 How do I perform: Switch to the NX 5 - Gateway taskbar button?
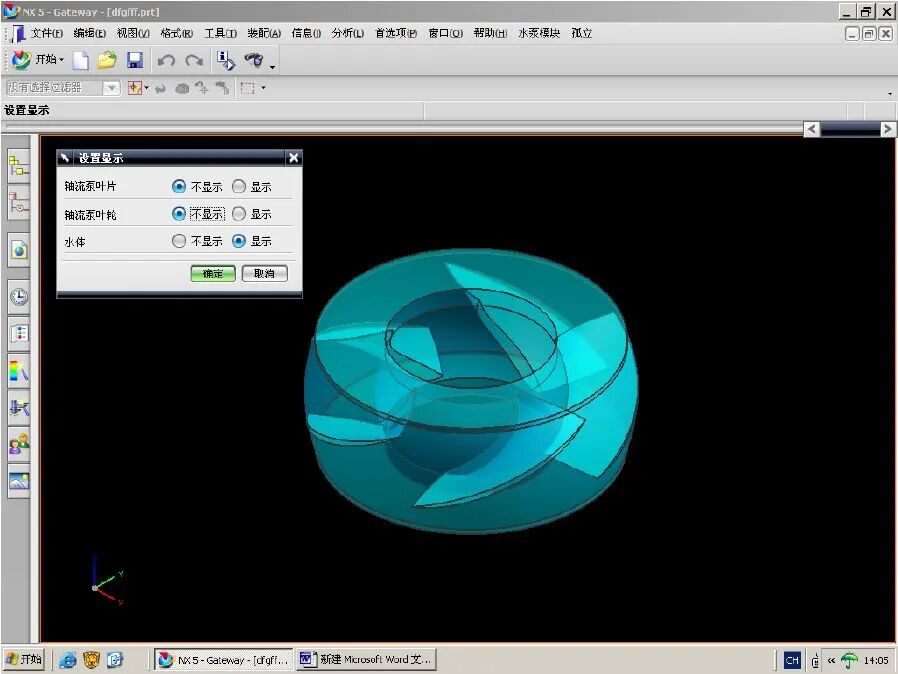click(x=224, y=660)
